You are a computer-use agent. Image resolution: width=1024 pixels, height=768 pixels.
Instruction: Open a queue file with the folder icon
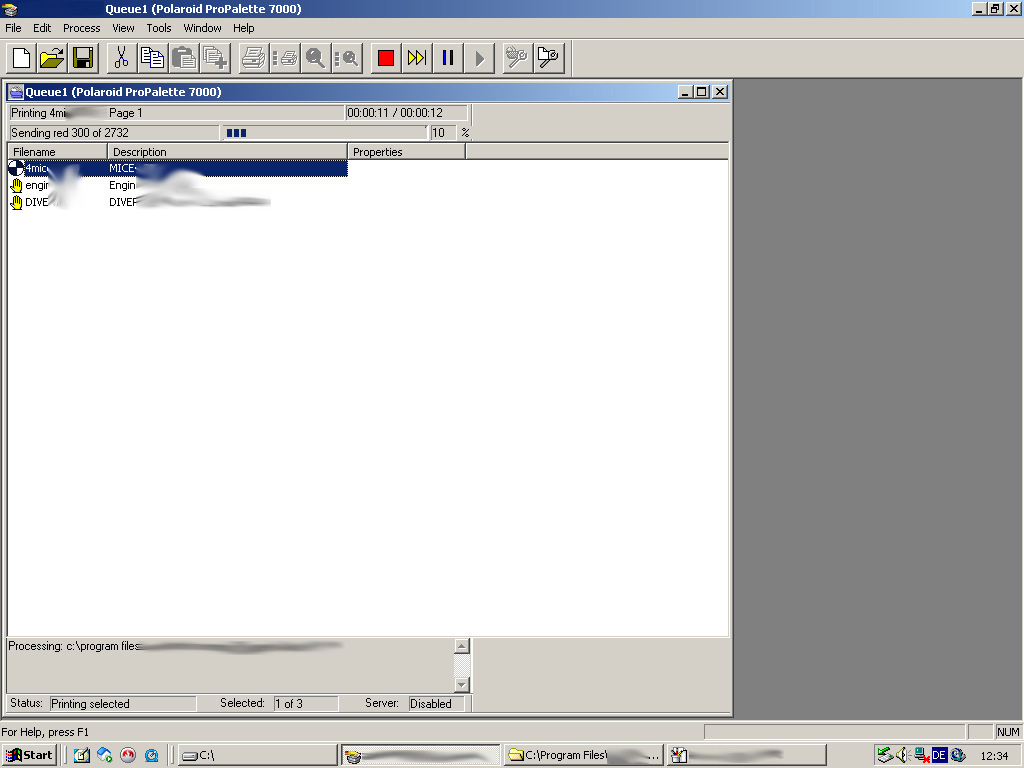[x=52, y=58]
